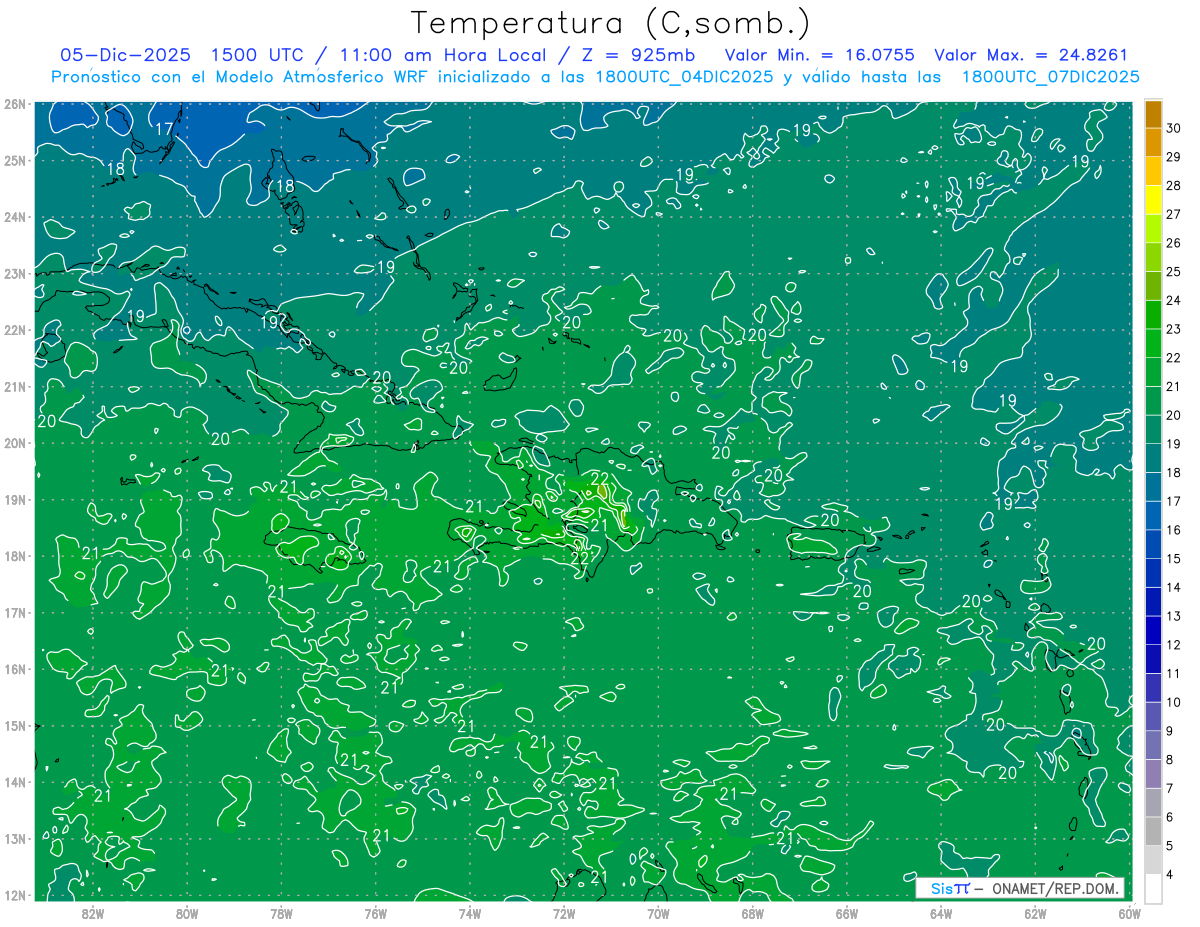
Task: Click the "70W" longitude axis label
Action: [658, 913]
